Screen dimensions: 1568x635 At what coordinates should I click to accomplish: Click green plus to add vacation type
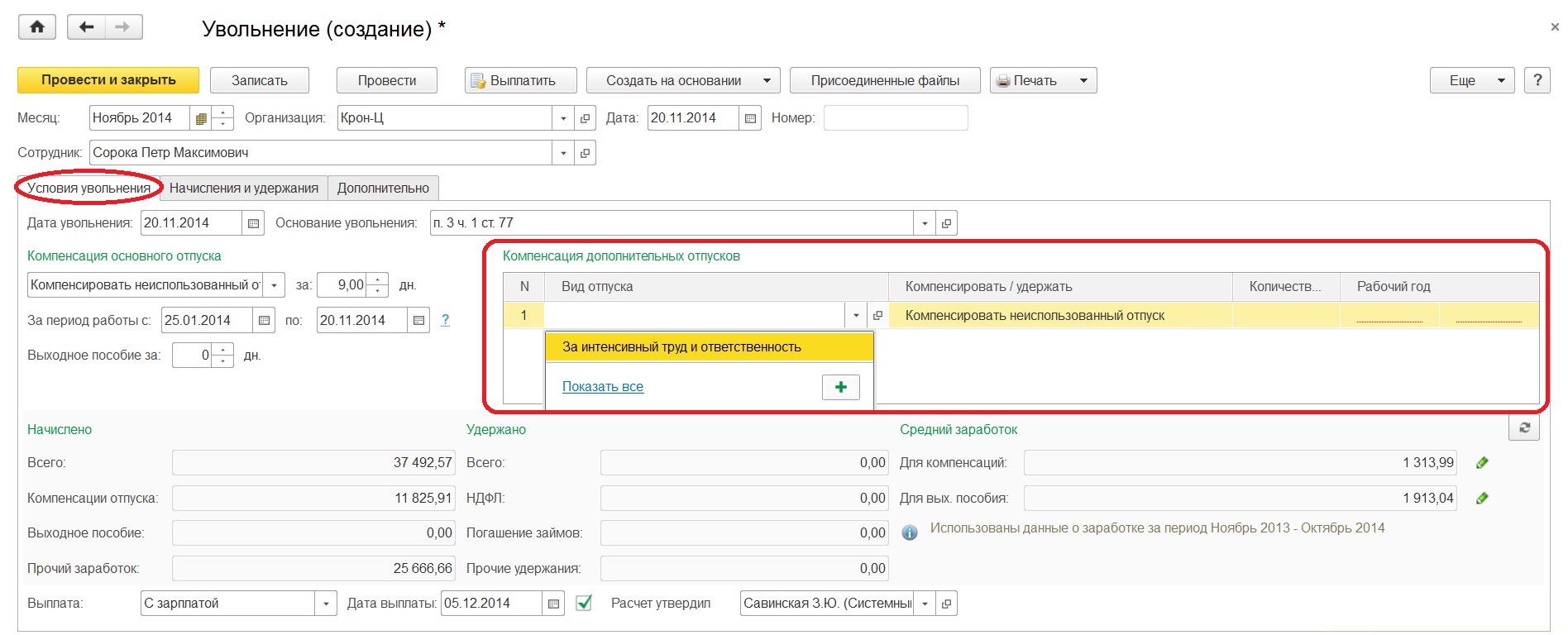pos(840,387)
